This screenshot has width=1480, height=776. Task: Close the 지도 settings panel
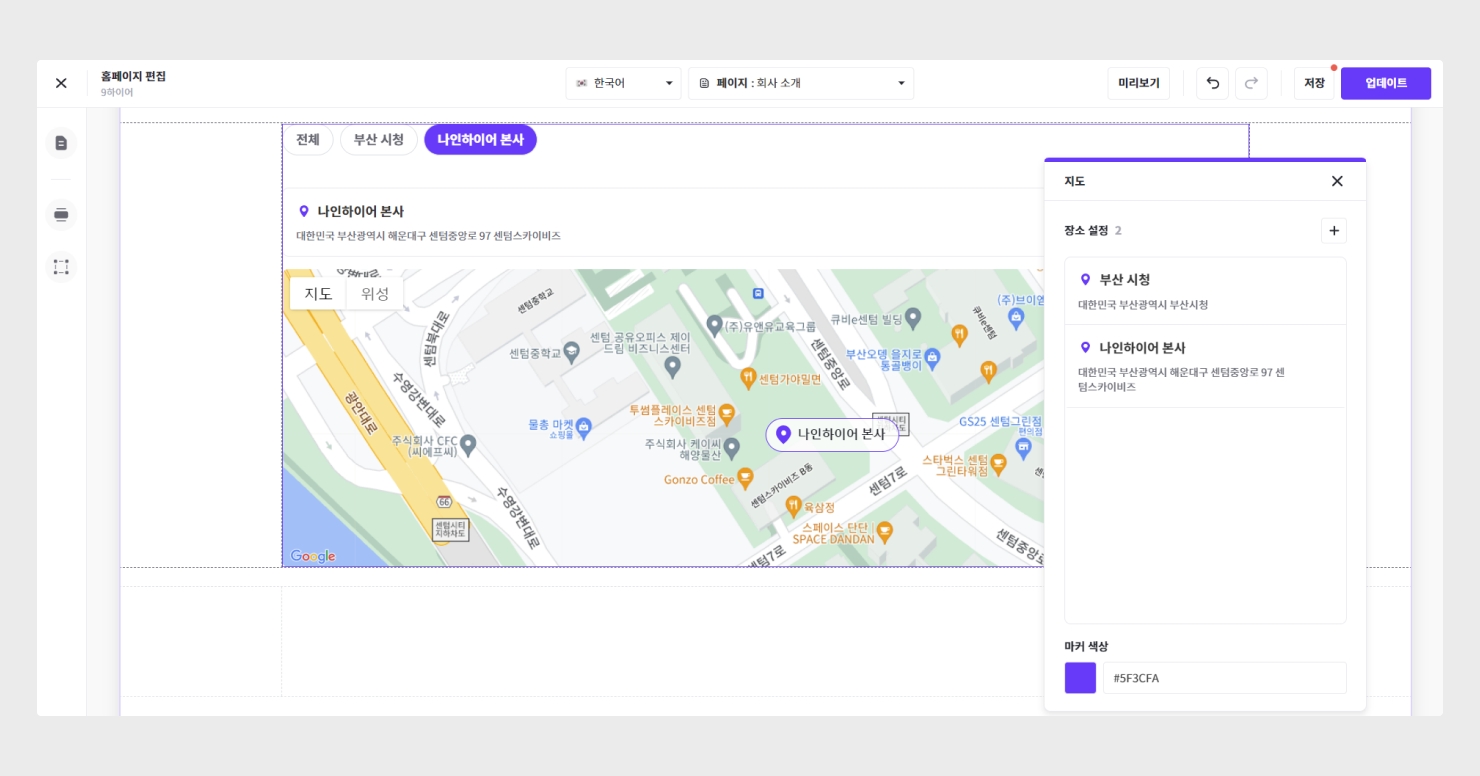[1337, 181]
